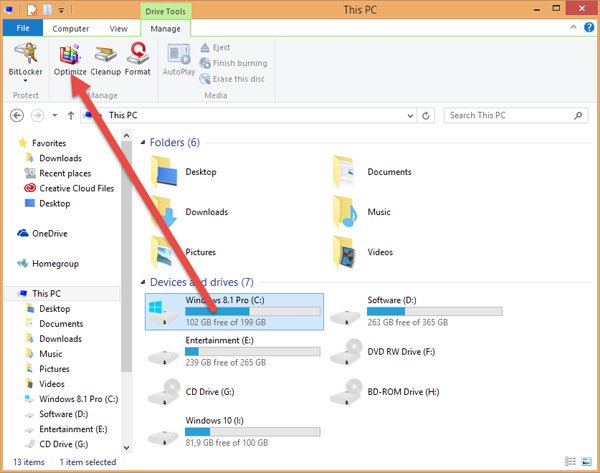Switch to the Computer ribbon tab
Screen dimensions: 600x473
click(70, 29)
